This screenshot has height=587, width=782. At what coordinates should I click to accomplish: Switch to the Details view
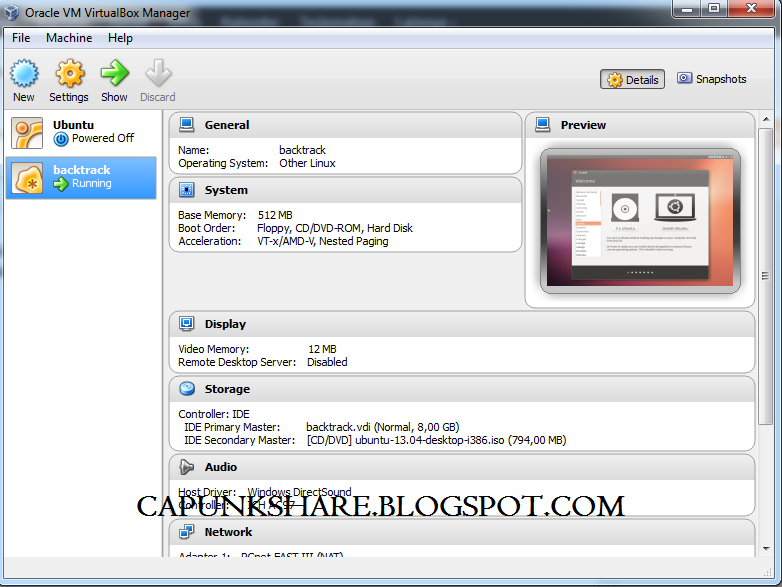click(632, 79)
